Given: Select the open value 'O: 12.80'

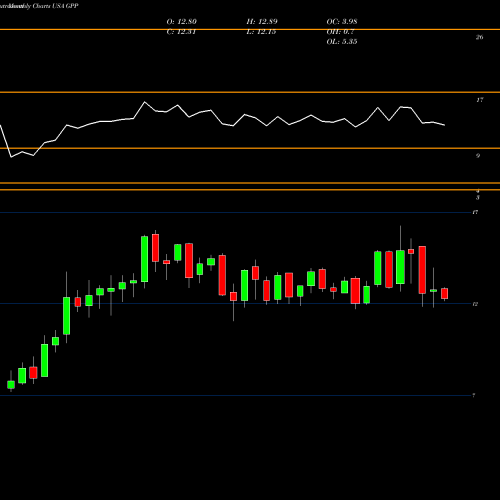Looking at the screenshot, I should click(181, 22).
